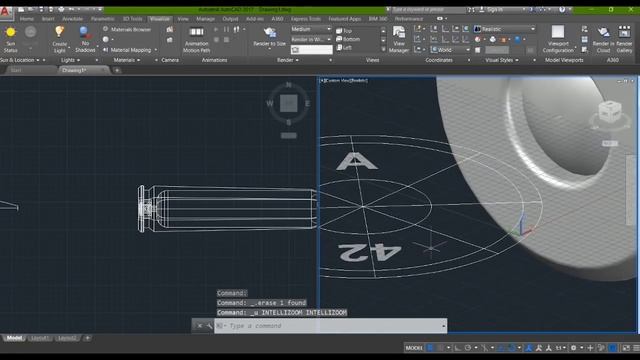Switch to the Model layout tab

pos(14,338)
